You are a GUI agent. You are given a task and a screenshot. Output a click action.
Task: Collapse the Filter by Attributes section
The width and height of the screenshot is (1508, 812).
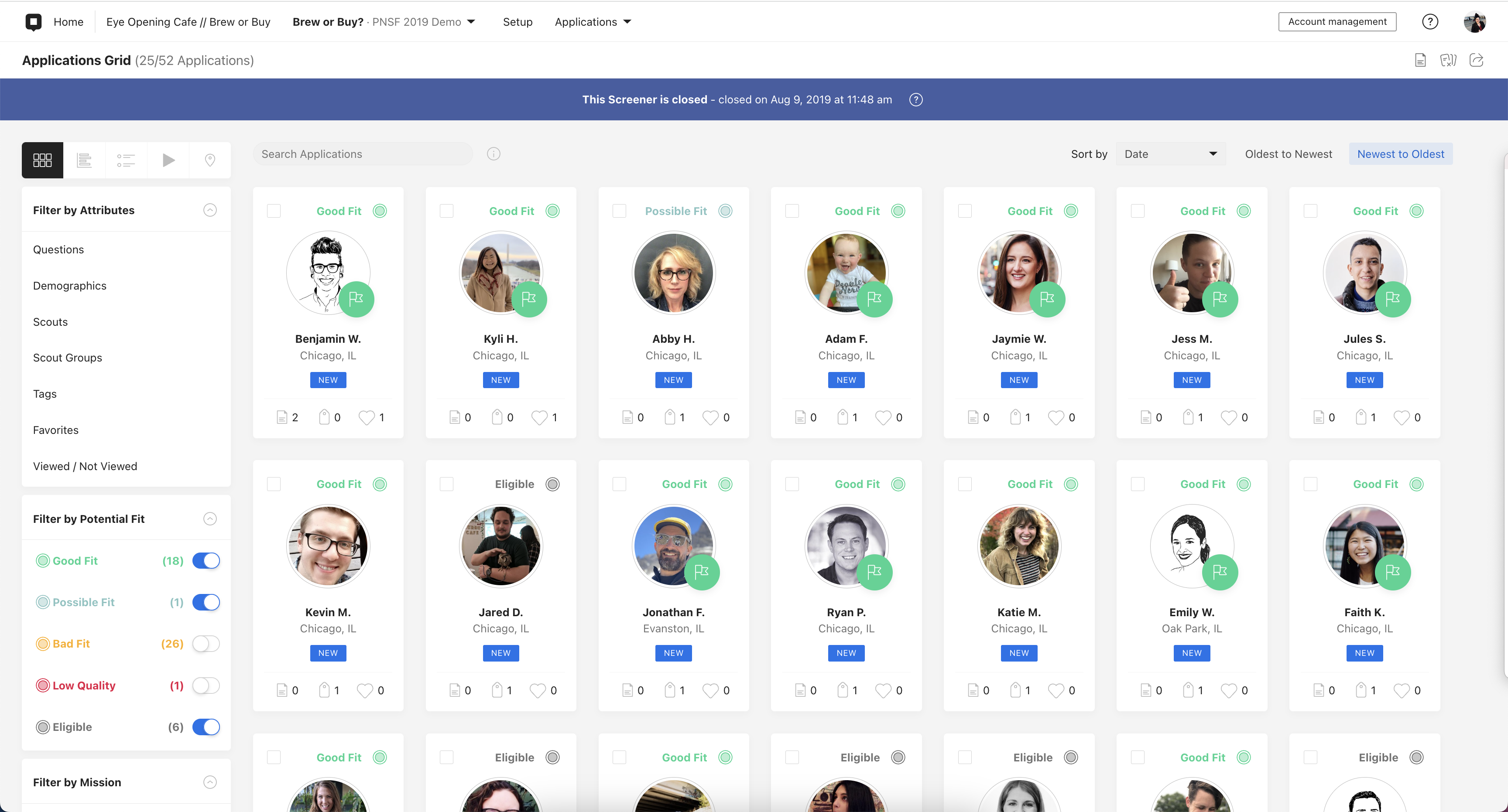tap(209, 209)
